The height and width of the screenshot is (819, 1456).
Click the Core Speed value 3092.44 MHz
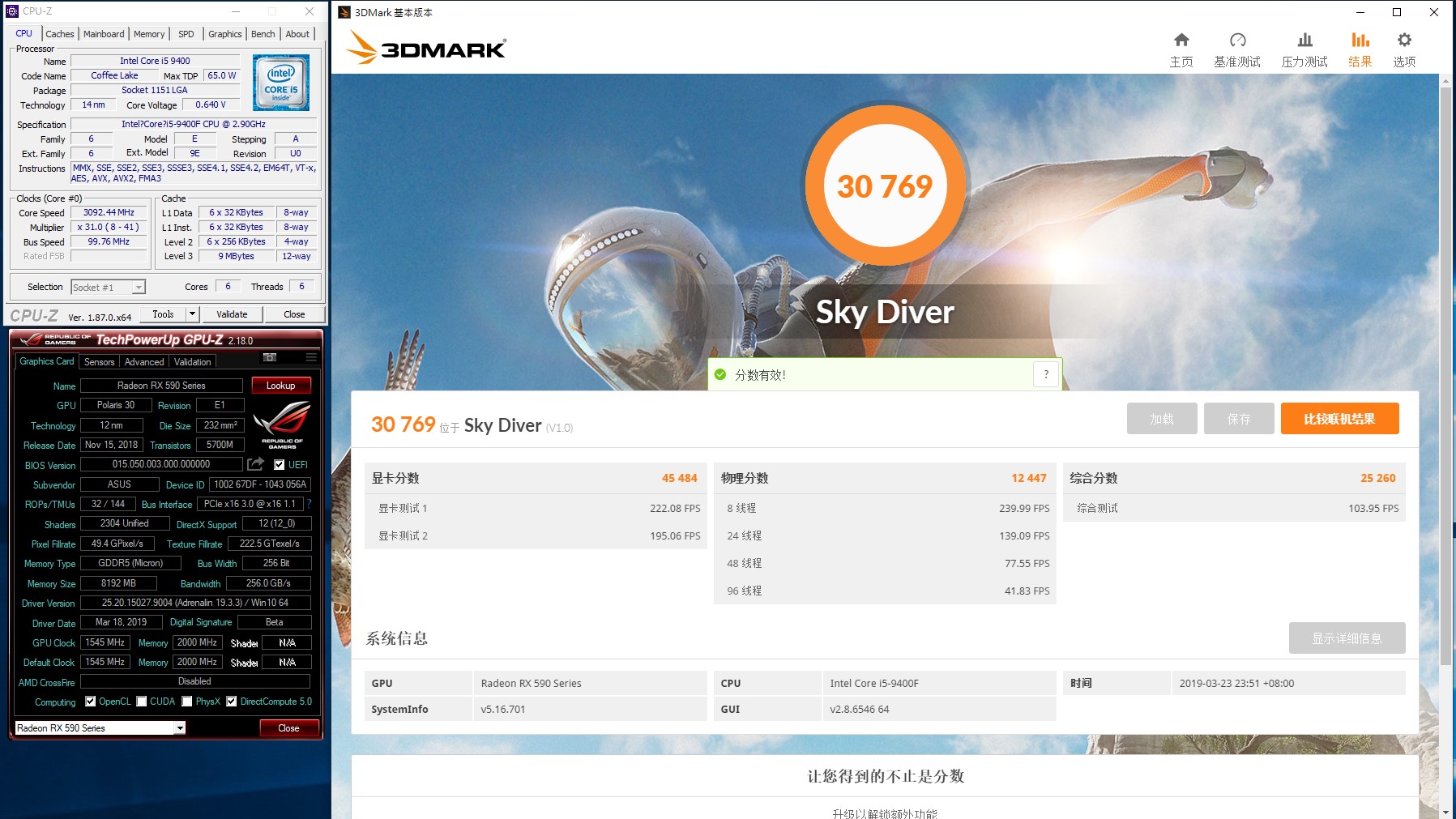click(x=109, y=212)
